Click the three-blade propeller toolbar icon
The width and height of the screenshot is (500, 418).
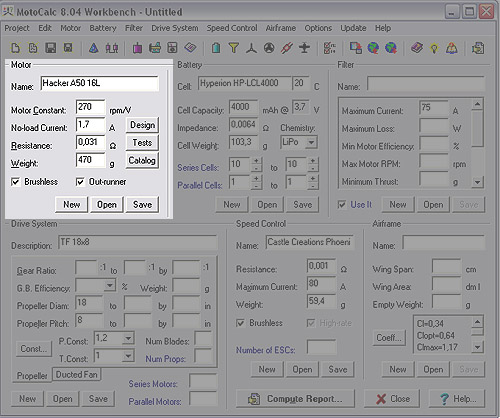click(x=252, y=48)
